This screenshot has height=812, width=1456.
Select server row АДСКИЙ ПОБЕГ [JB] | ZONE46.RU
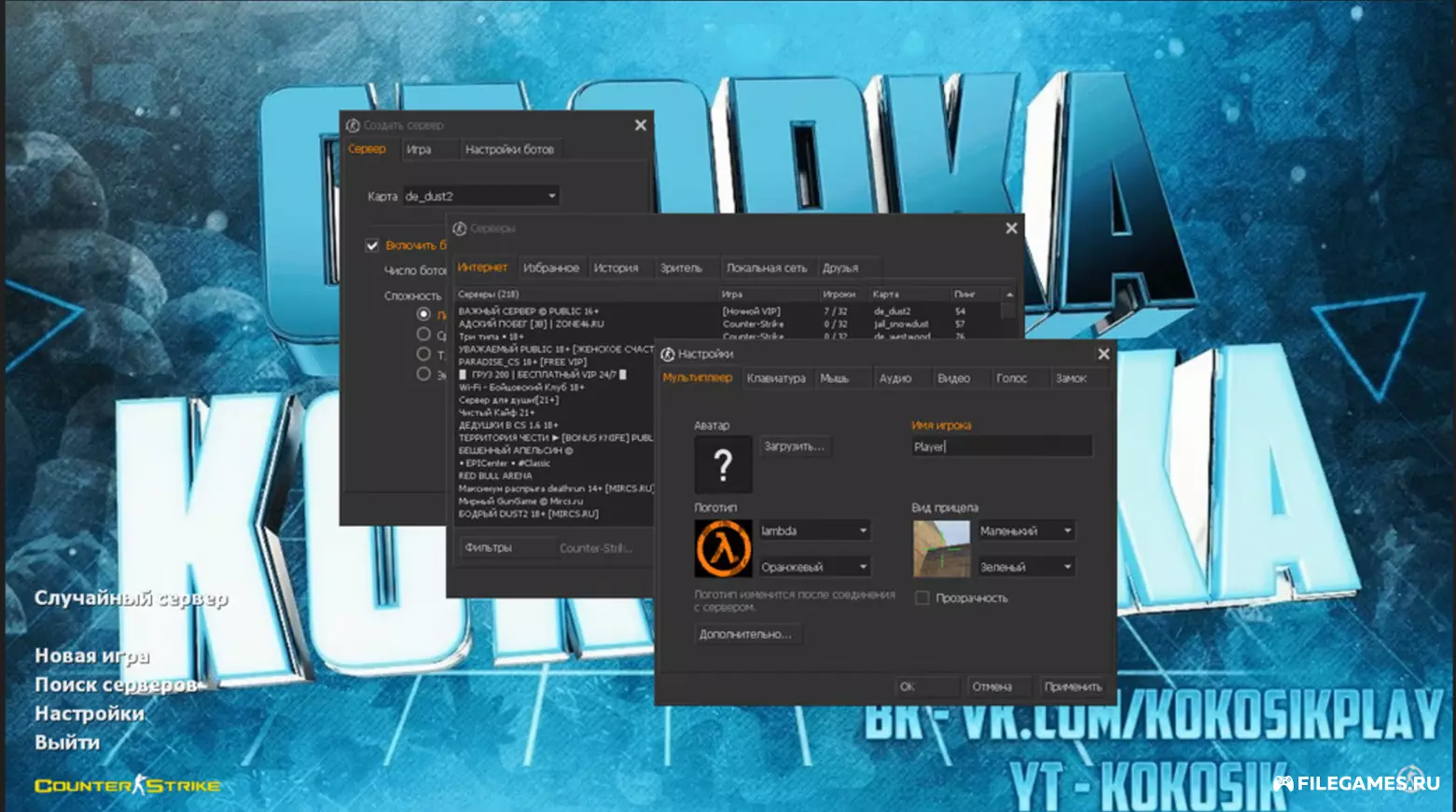(x=728, y=324)
